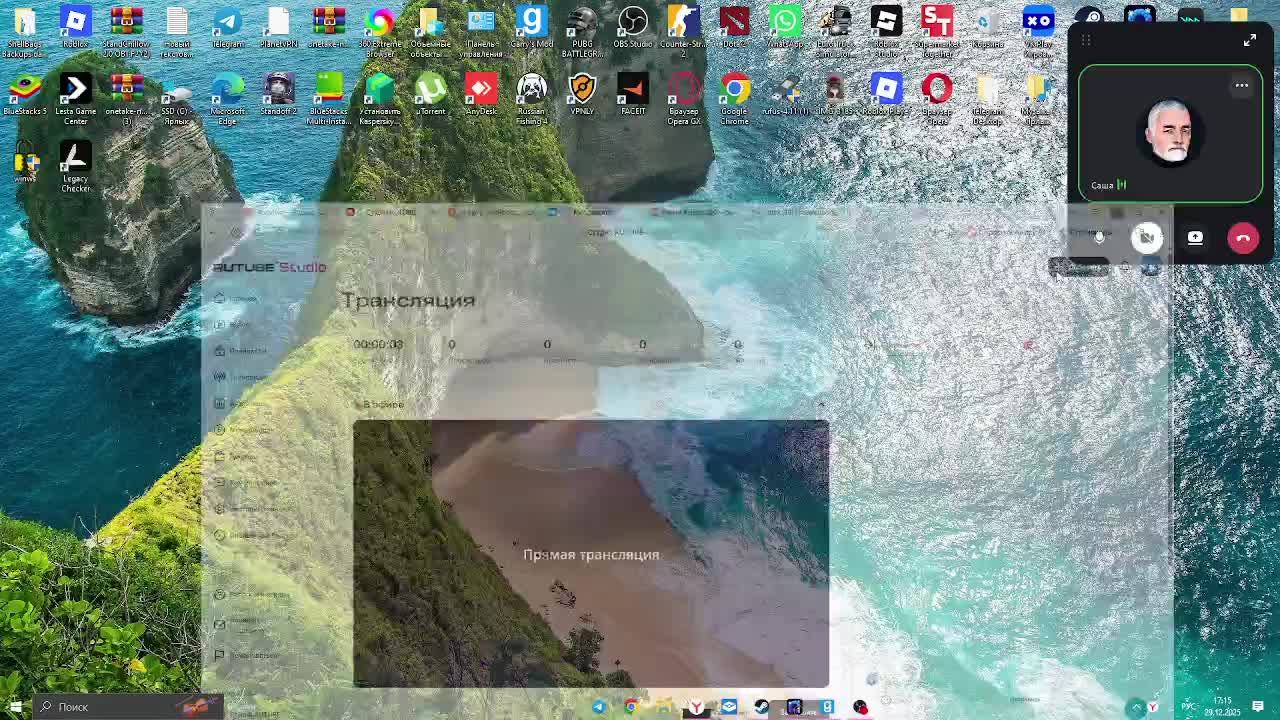This screenshot has width=1280, height=720.
Task: Click the Прямая трансляция preview in RuTube Studio
Action: click(x=591, y=554)
